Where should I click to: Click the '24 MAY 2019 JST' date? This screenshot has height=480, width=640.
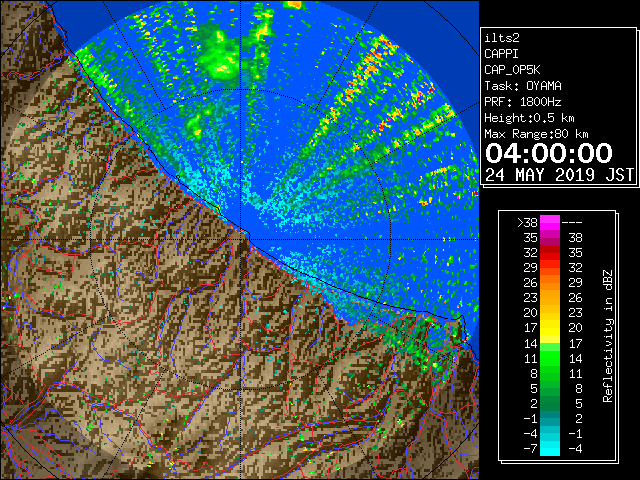[x=559, y=175]
